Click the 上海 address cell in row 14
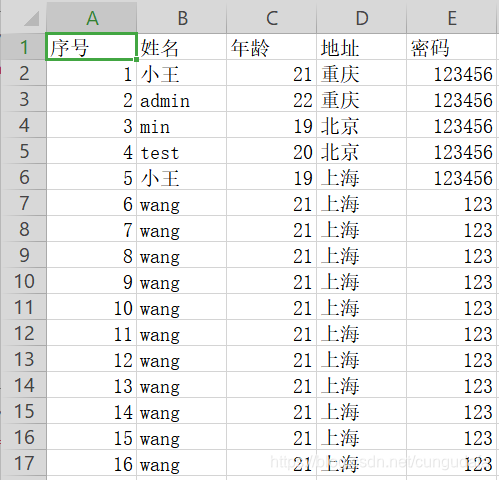The width and height of the screenshot is (499, 480). 362,385
